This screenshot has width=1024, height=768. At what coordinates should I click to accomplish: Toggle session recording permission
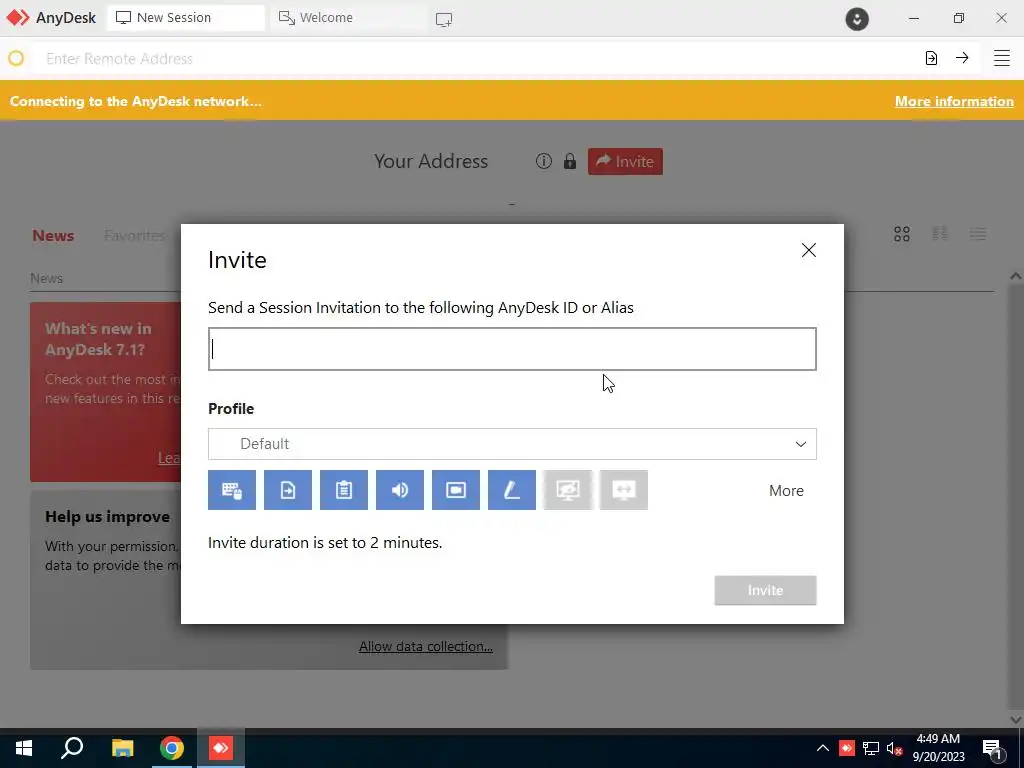[456, 490]
